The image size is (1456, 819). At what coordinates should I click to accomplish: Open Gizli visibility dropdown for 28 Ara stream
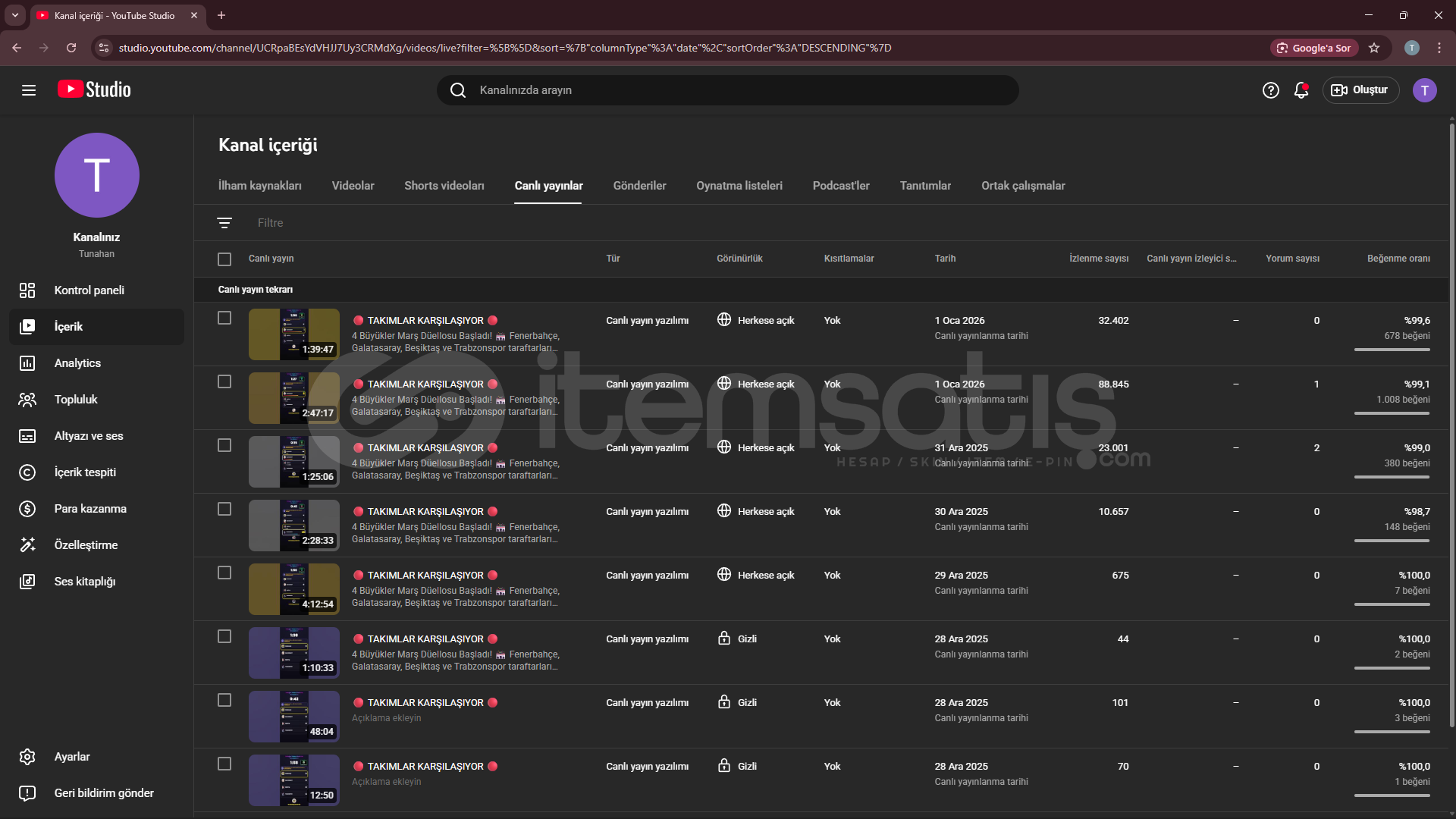(738, 639)
